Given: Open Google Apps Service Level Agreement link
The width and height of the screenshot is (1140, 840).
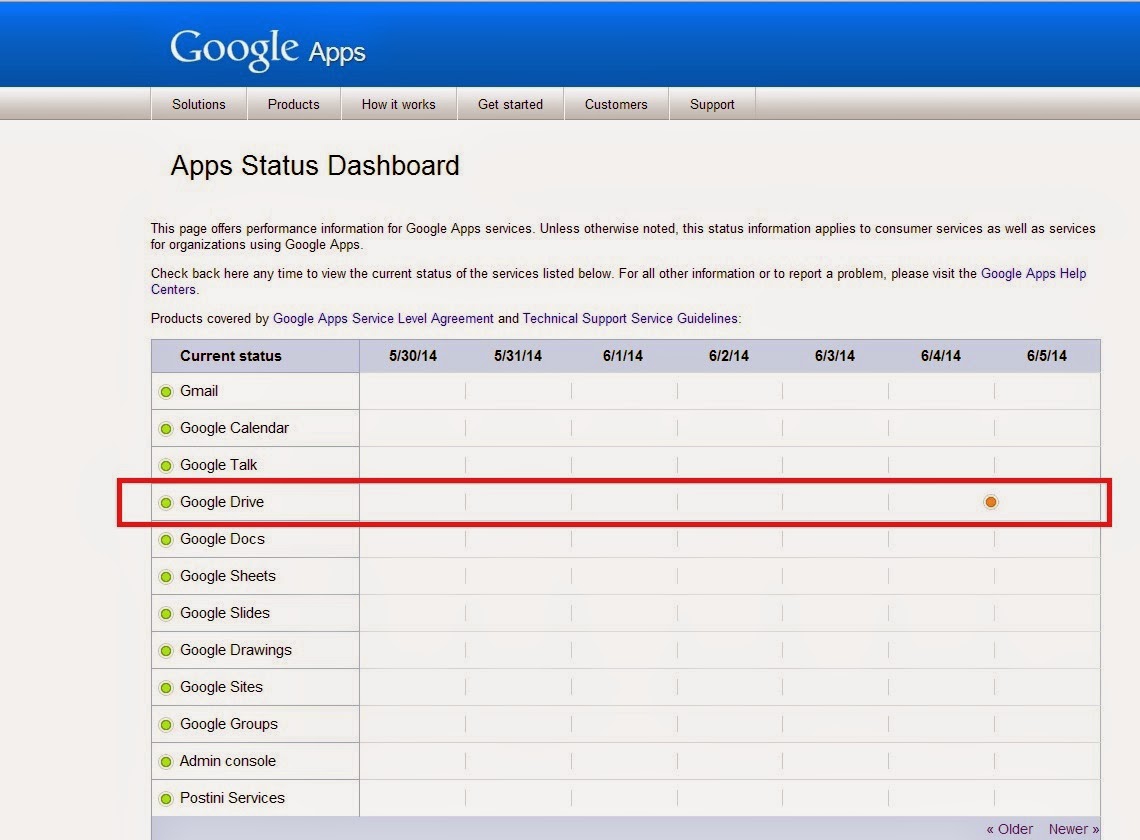Looking at the screenshot, I should pyautogui.click(x=383, y=319).
